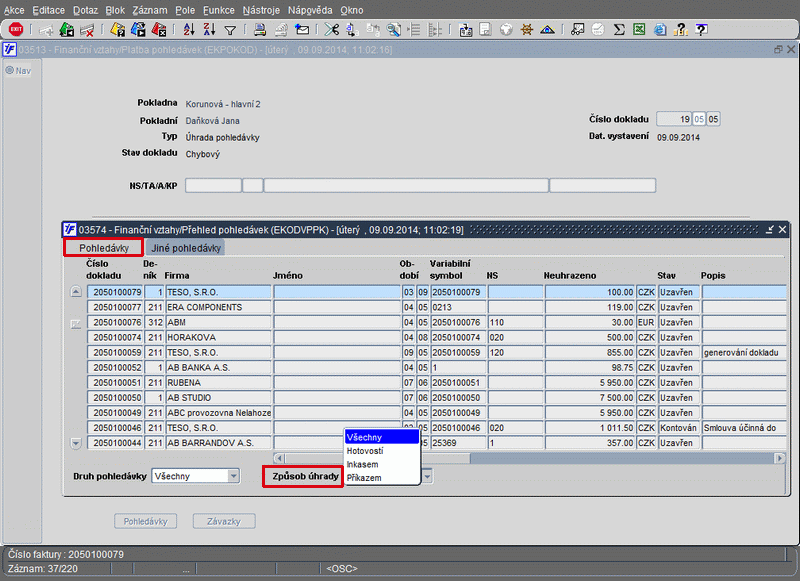Click the scissors cut icon

(x=332, y=30)
